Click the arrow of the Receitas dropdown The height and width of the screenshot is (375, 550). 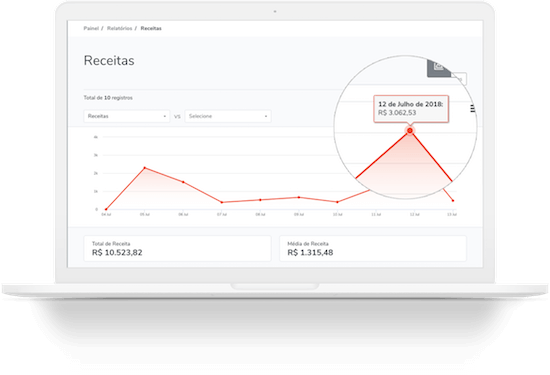point(165,116)
